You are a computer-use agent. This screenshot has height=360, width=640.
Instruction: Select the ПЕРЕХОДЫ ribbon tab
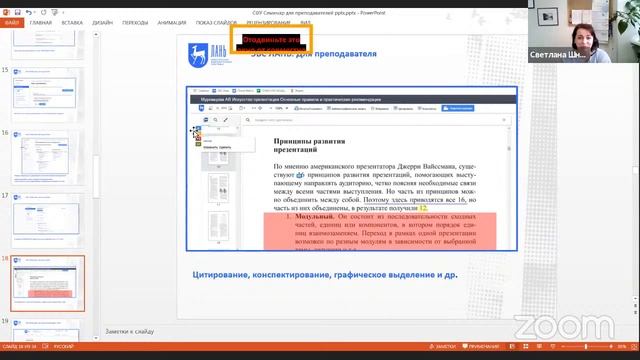tap(135, 23)
